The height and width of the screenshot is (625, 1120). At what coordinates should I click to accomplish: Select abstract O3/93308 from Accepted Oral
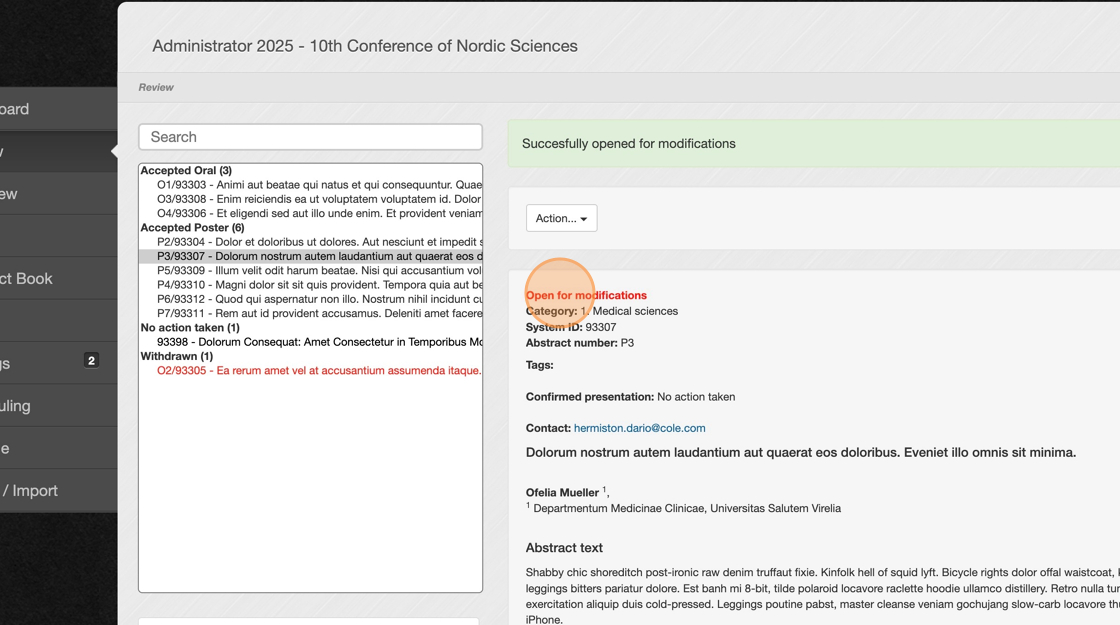318,199
